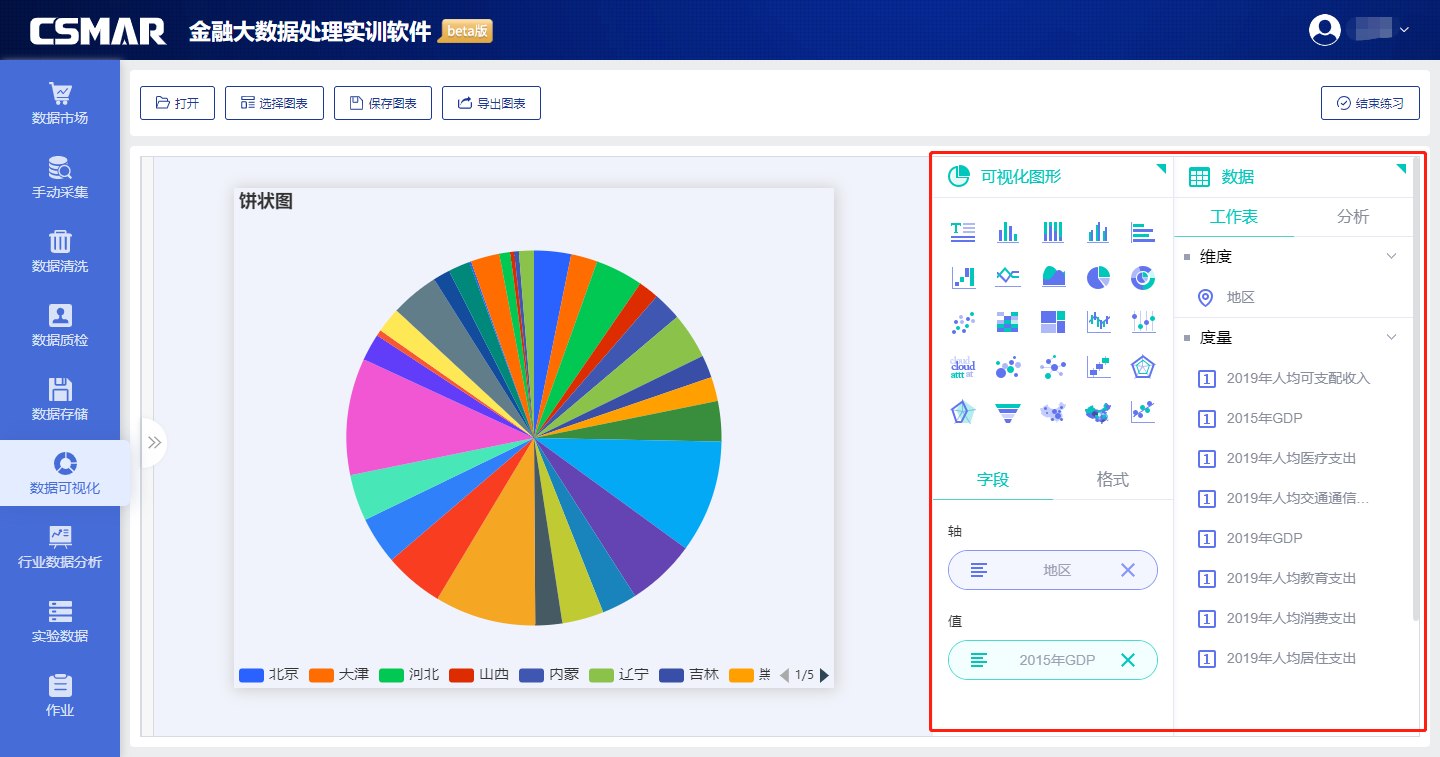The width and height of the screenshot is (1440, 757).
Task: Select the funnel chart icon
Action: [1007, 412]
